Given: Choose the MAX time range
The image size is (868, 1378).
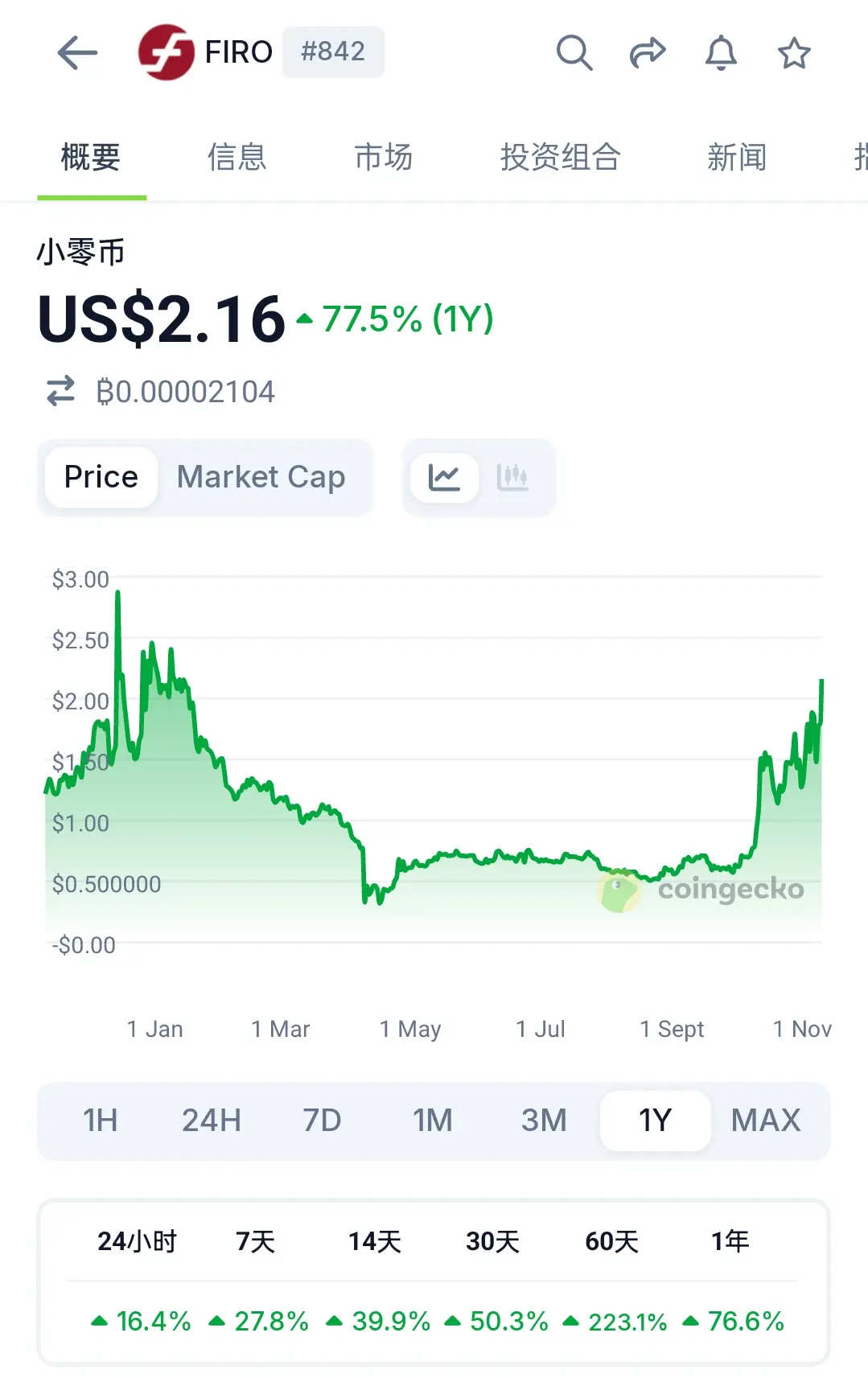Looking at the screenshot, I should pyautogui.click(x=766, y=1120).
